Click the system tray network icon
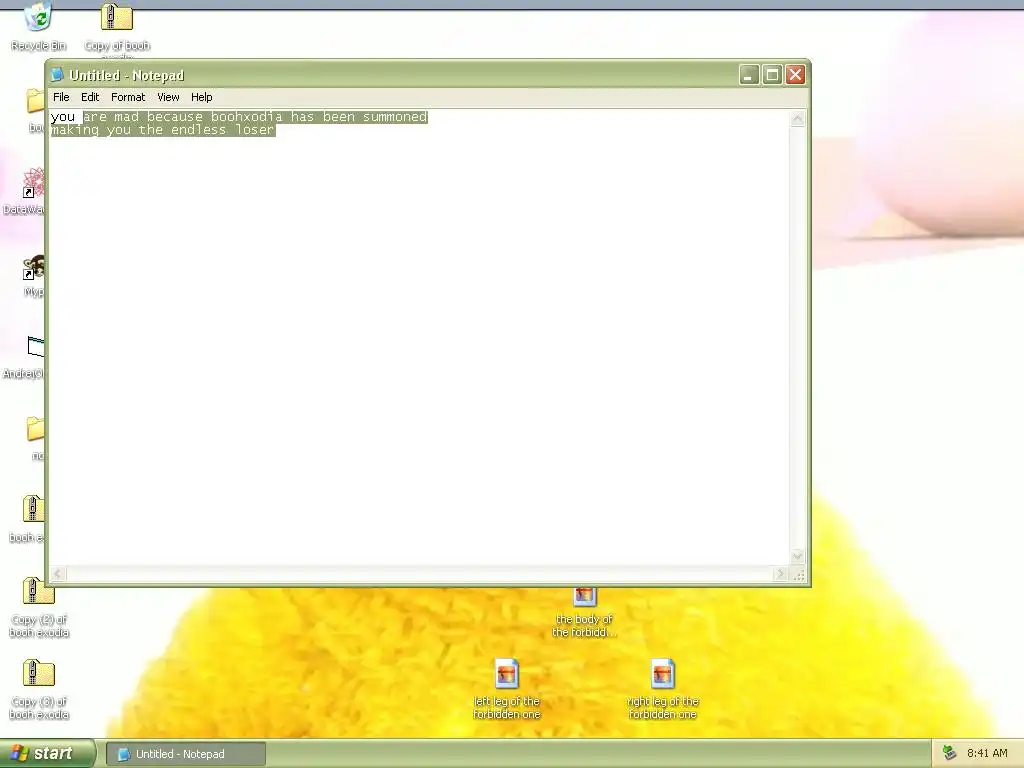1024x768 pixels. [949, 753]
